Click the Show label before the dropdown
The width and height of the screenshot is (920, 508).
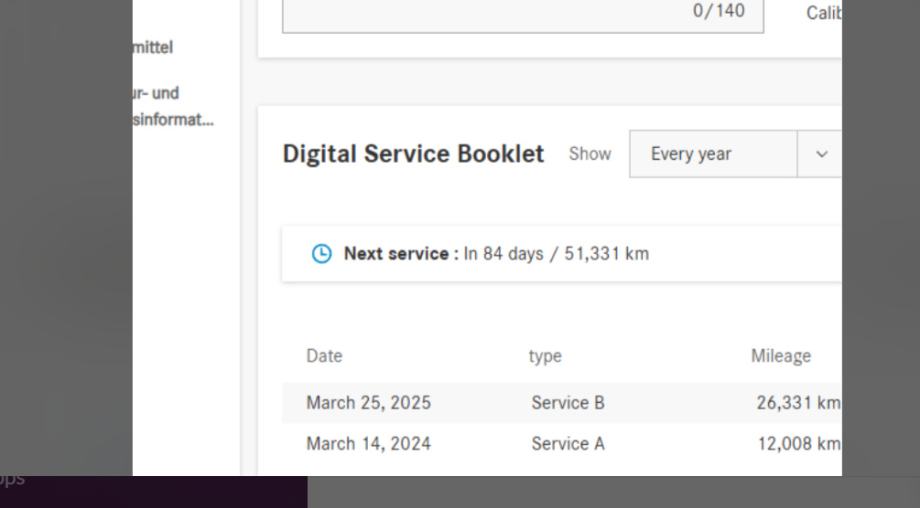590,154
